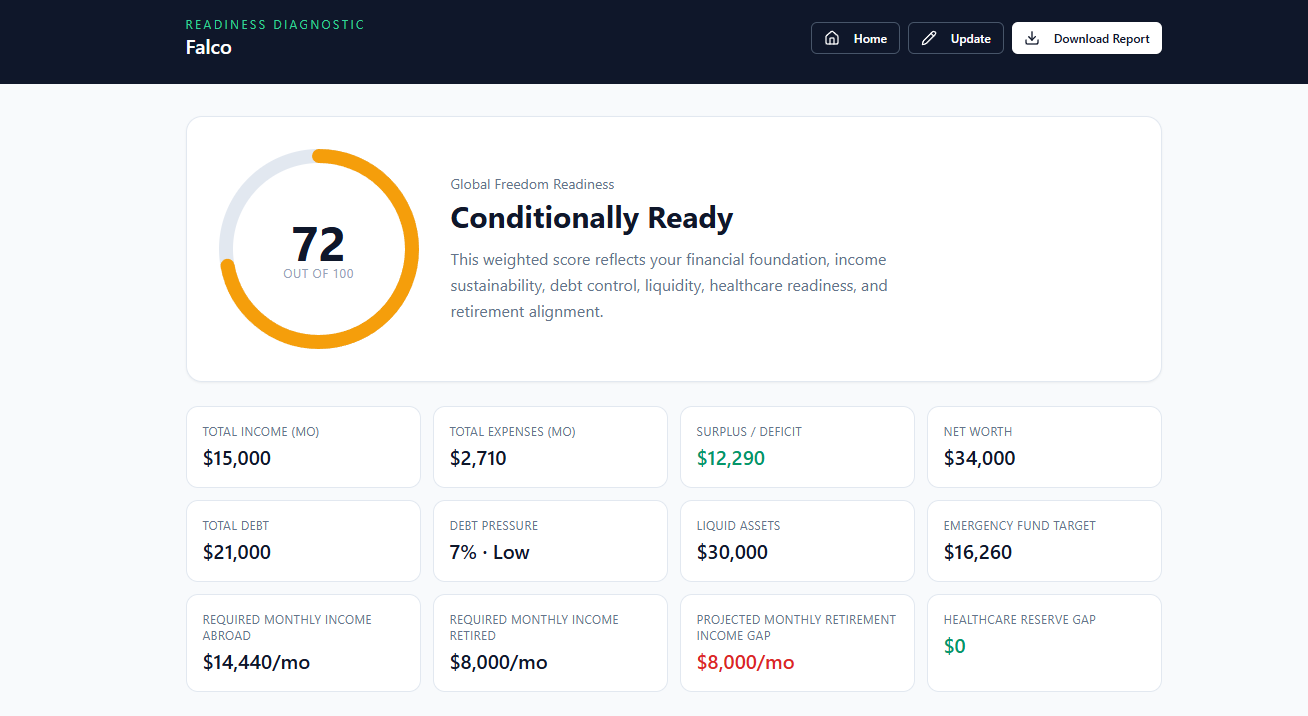Click the HEALTHCARE RESERVE GAP label
Viewport: 1308px width, 716px height.
point(1020,620)
